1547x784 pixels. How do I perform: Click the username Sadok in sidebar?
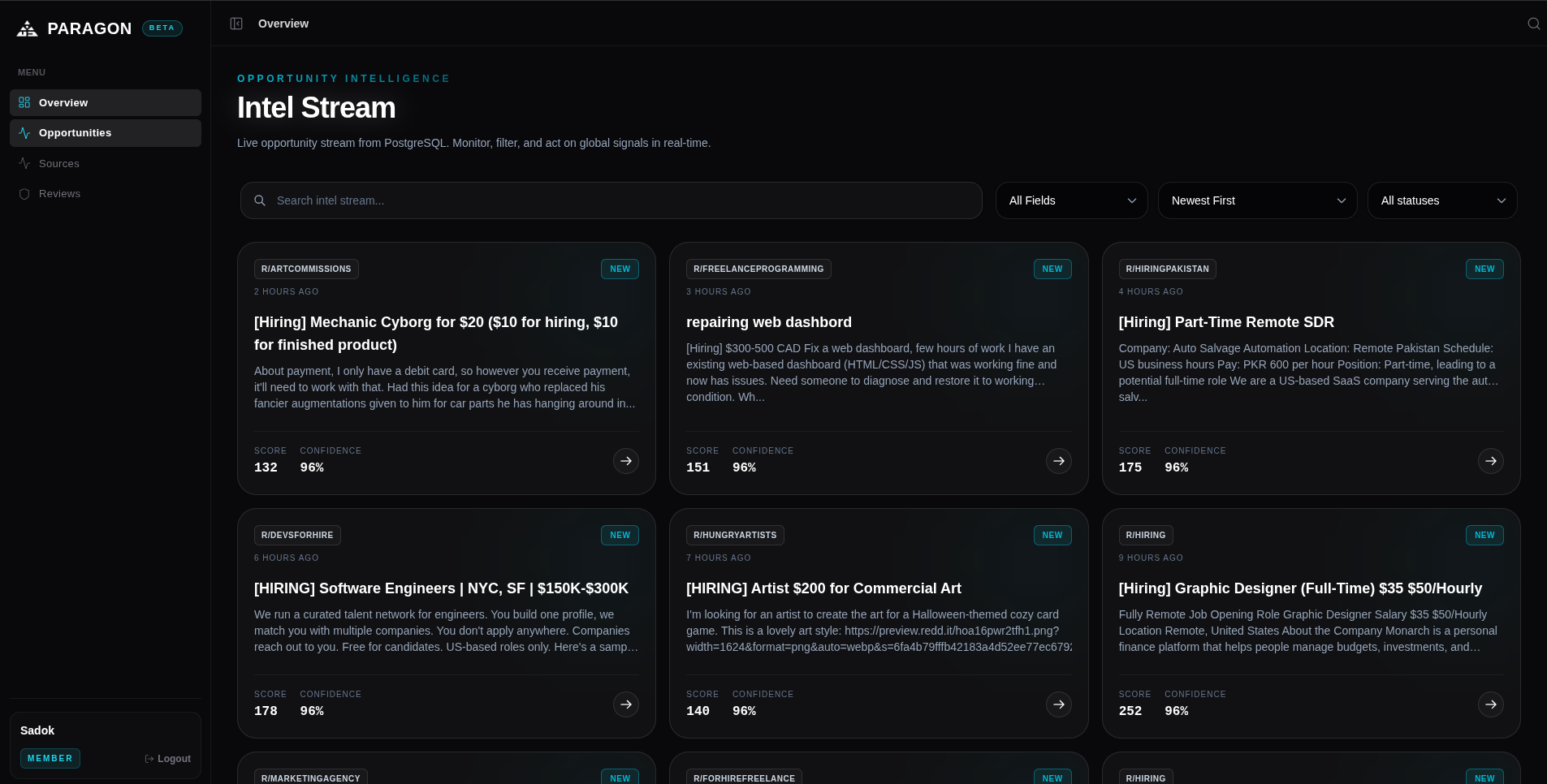point(37,730)
